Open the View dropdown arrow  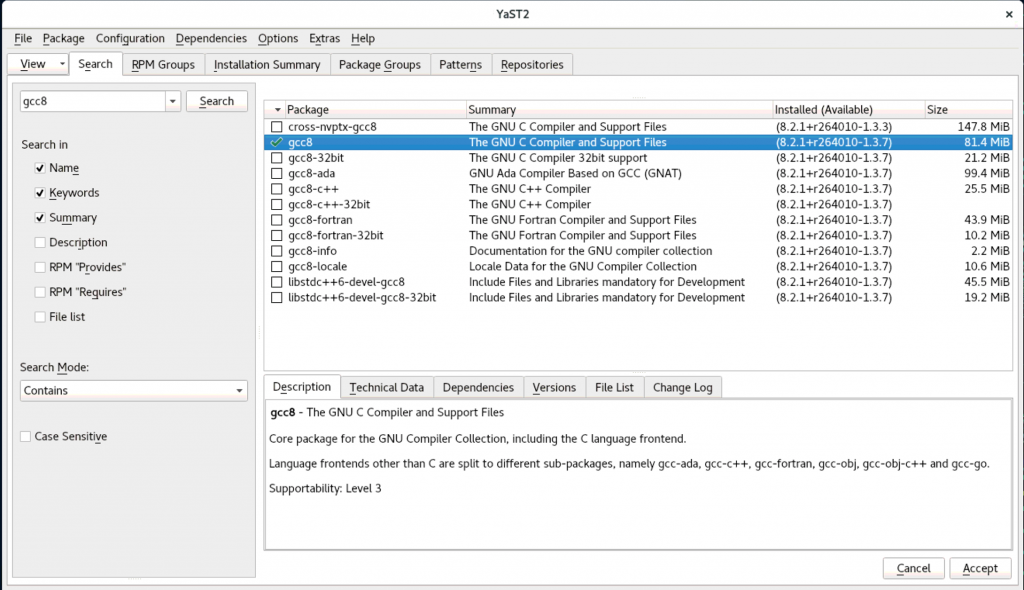pyautogui.click(x=62, y=64)
